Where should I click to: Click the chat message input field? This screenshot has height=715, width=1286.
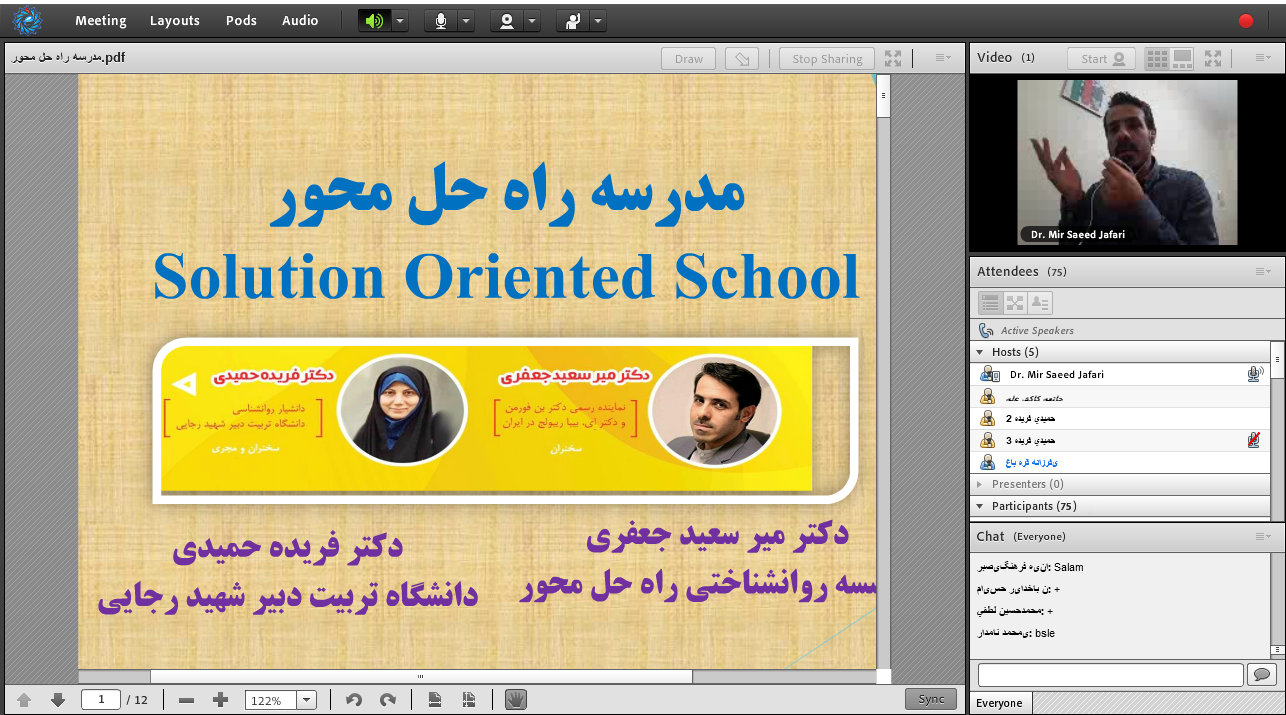1110,675
